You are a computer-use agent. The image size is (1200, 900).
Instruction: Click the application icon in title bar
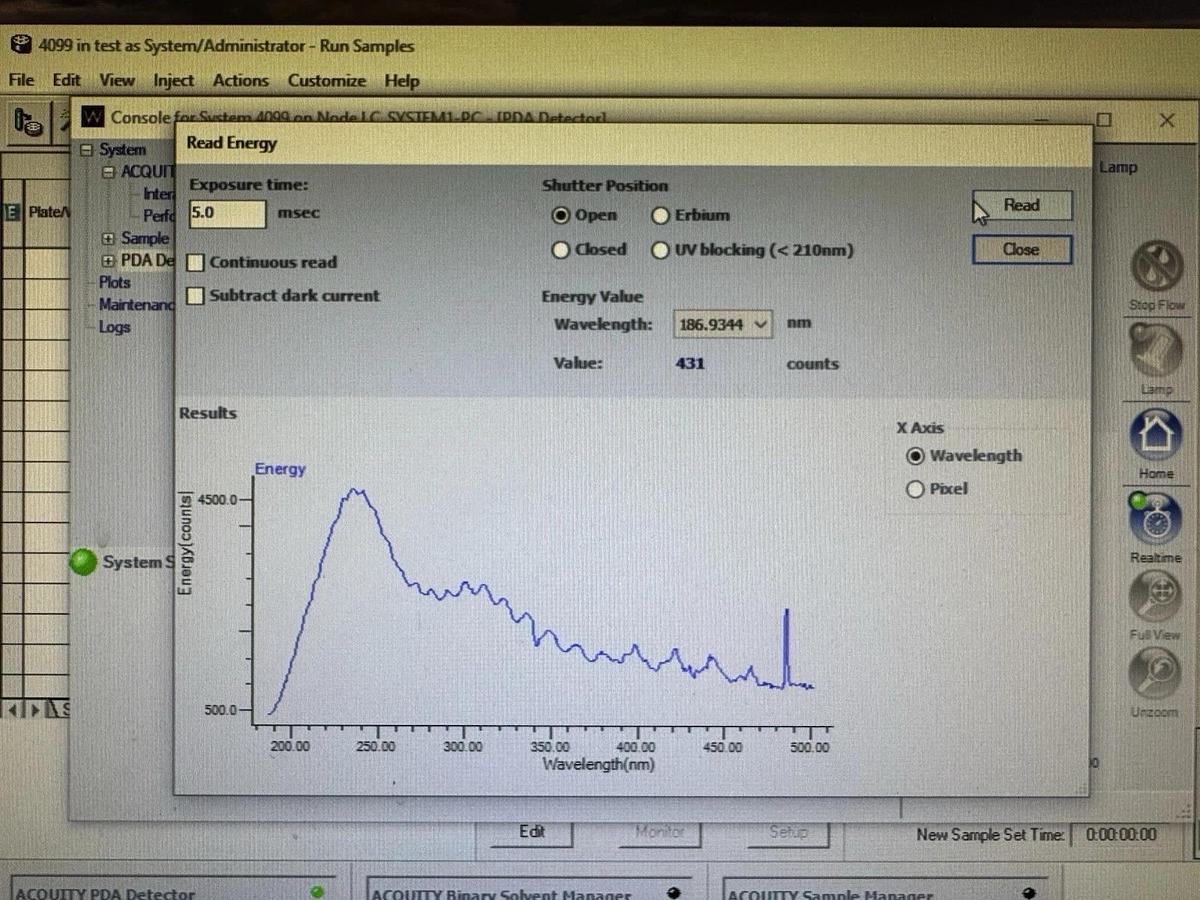click(20, 45)
